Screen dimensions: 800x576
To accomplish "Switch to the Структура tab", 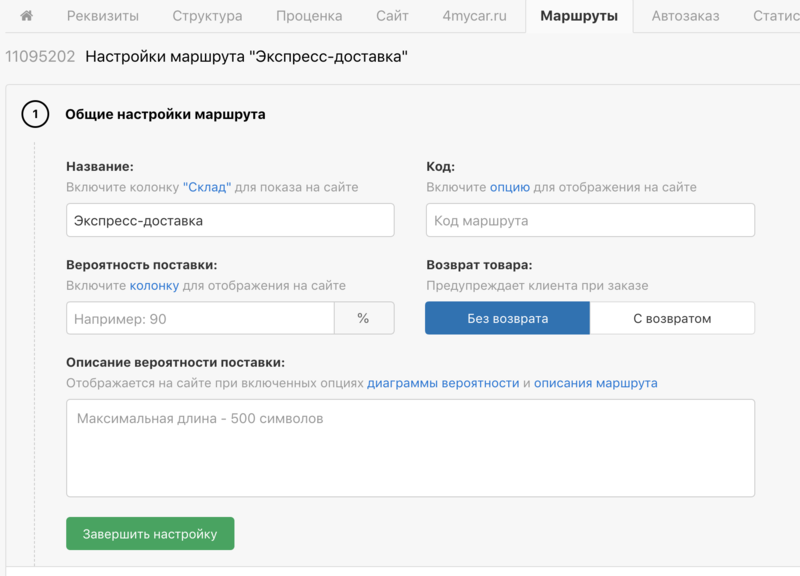I will pyautogui.click(x=207, y=16).
